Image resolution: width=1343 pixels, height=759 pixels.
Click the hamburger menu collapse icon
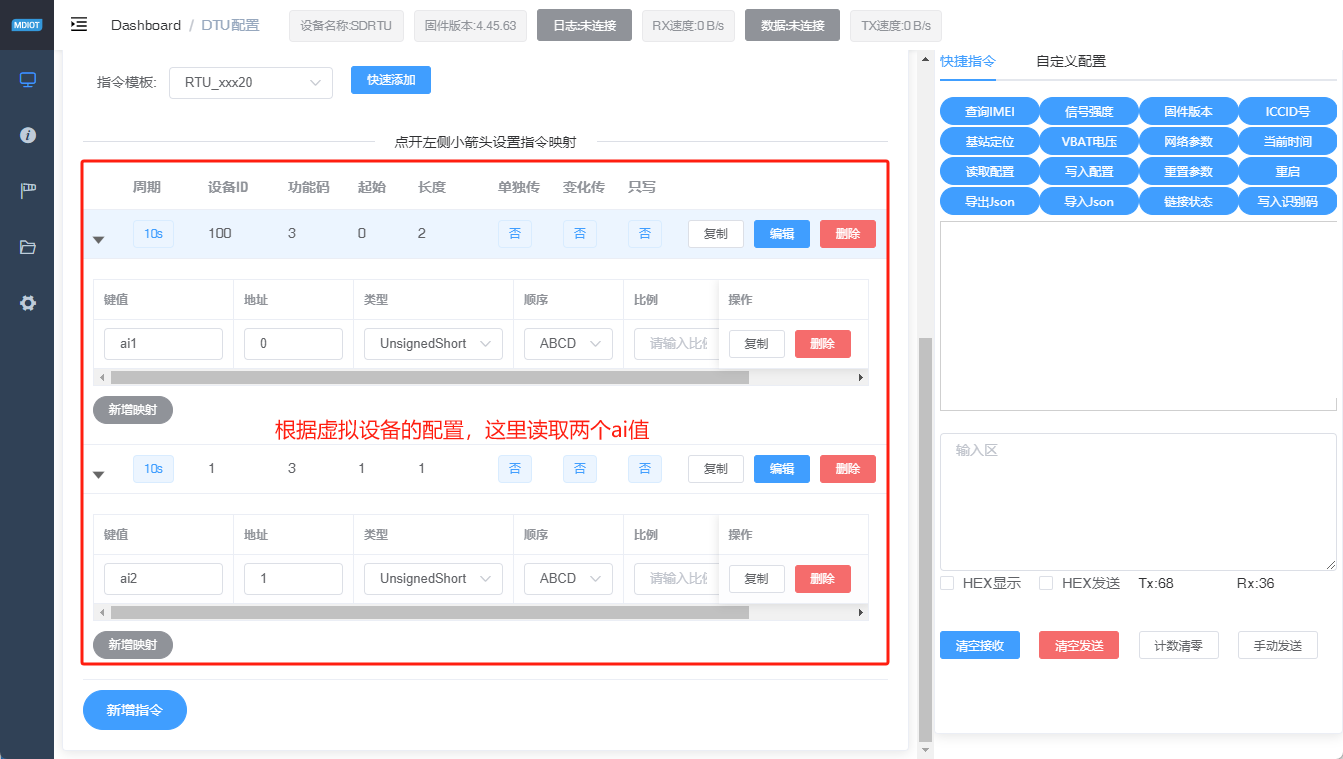tap(79, 24)
